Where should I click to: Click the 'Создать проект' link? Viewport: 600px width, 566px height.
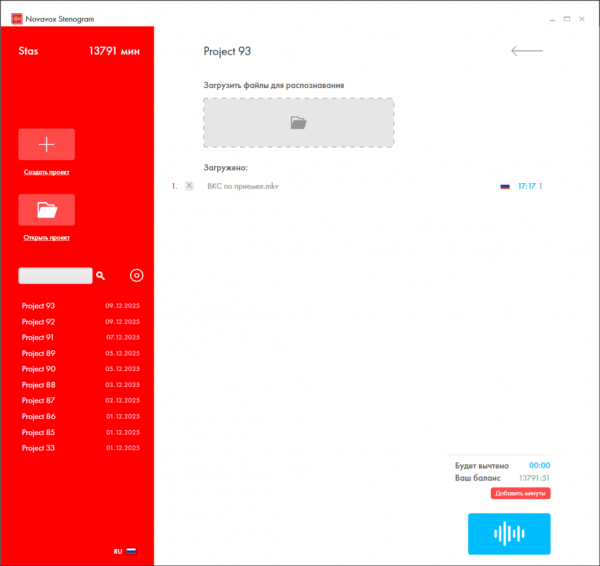pos(46,172)
